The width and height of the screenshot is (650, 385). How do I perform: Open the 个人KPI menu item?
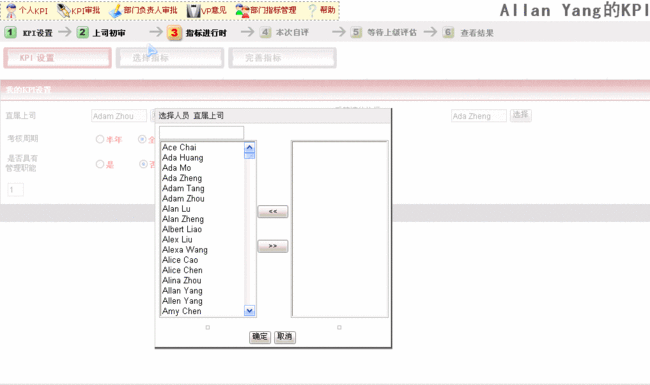pyautogui.click(x=34, y=11)
